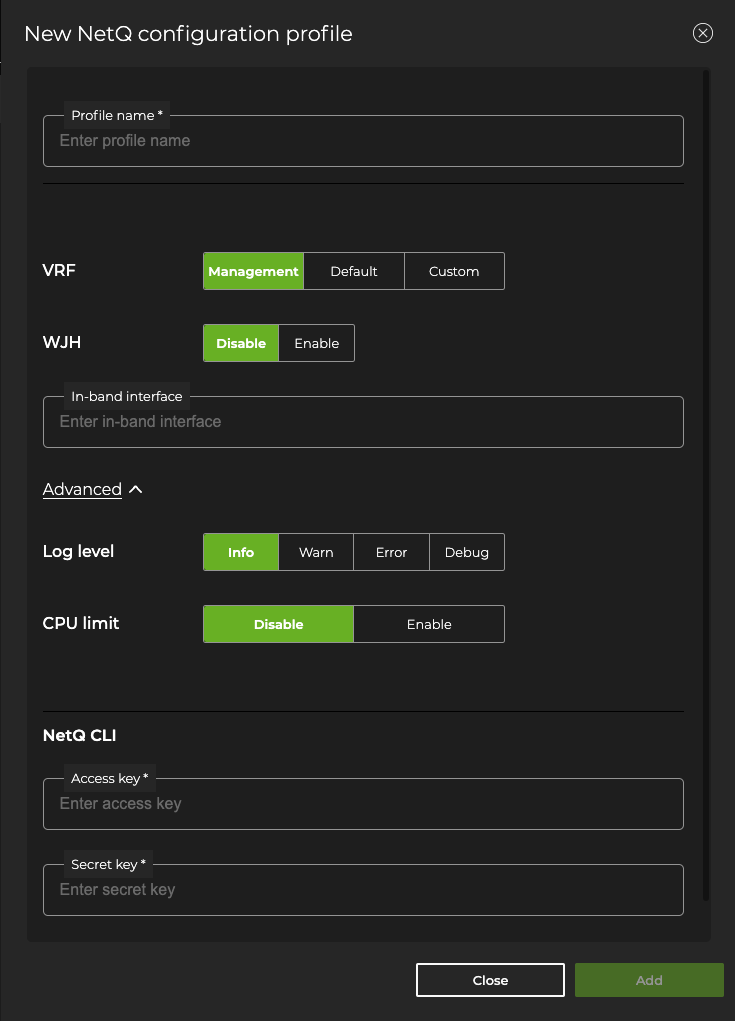Image resolution: width=735 pixels, height=1021 pixels.
Task: Enable the CPU limit
Action: (x=428, y=623)
